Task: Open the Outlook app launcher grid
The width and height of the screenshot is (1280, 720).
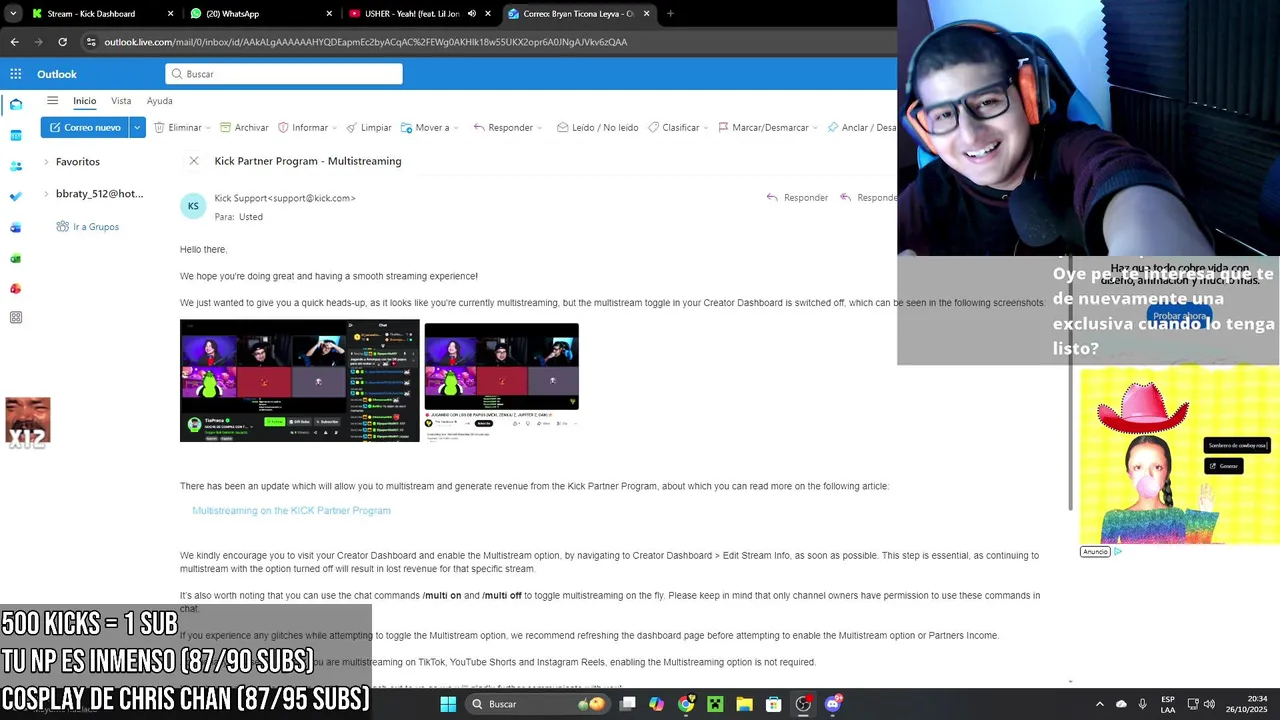Action: pos(16,74)
